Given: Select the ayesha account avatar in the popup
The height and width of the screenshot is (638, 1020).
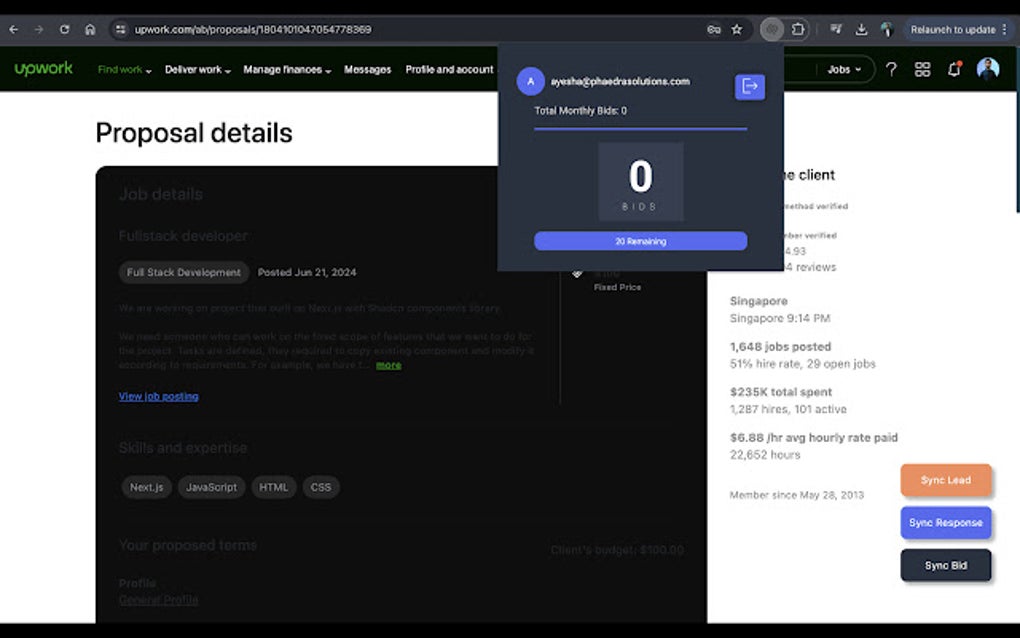Looking at the screenshot, I should 531,81.
